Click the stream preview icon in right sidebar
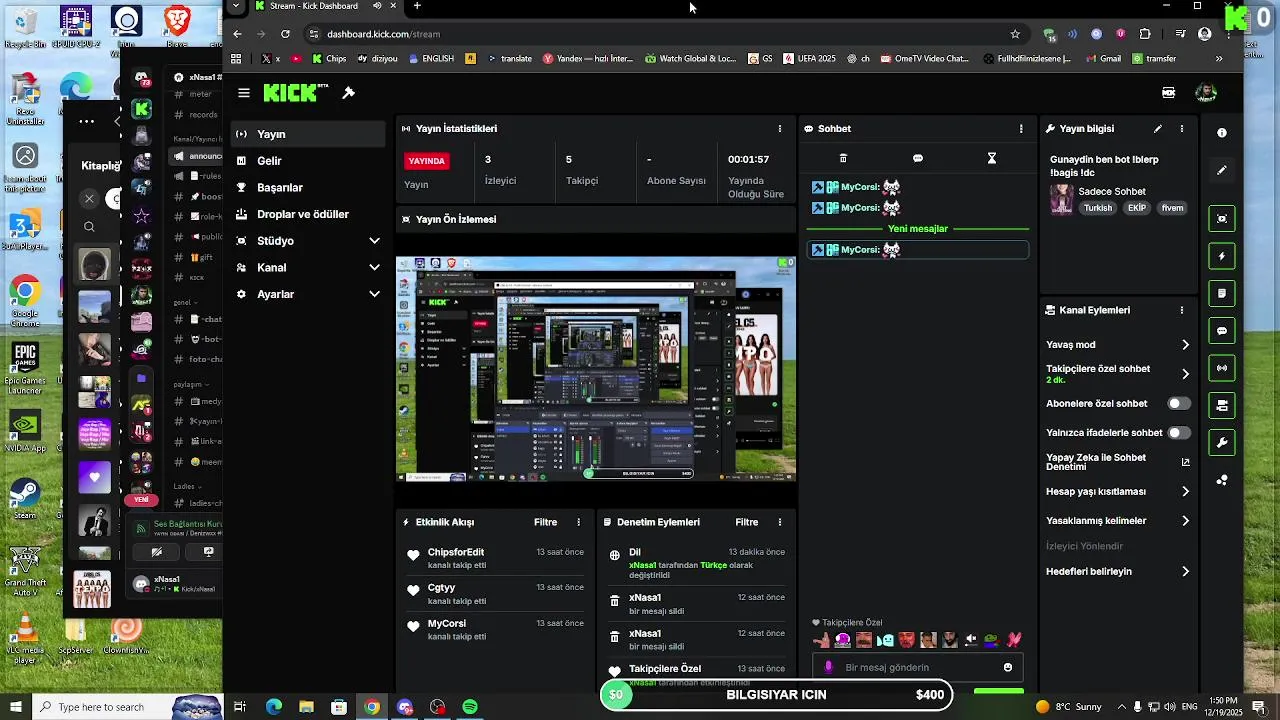Viewport: 1280px width, 720px height. pos(1222,218)
